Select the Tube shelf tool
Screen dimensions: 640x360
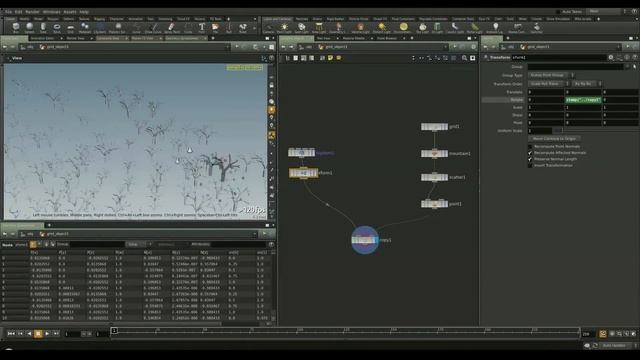tap(43, 28)
